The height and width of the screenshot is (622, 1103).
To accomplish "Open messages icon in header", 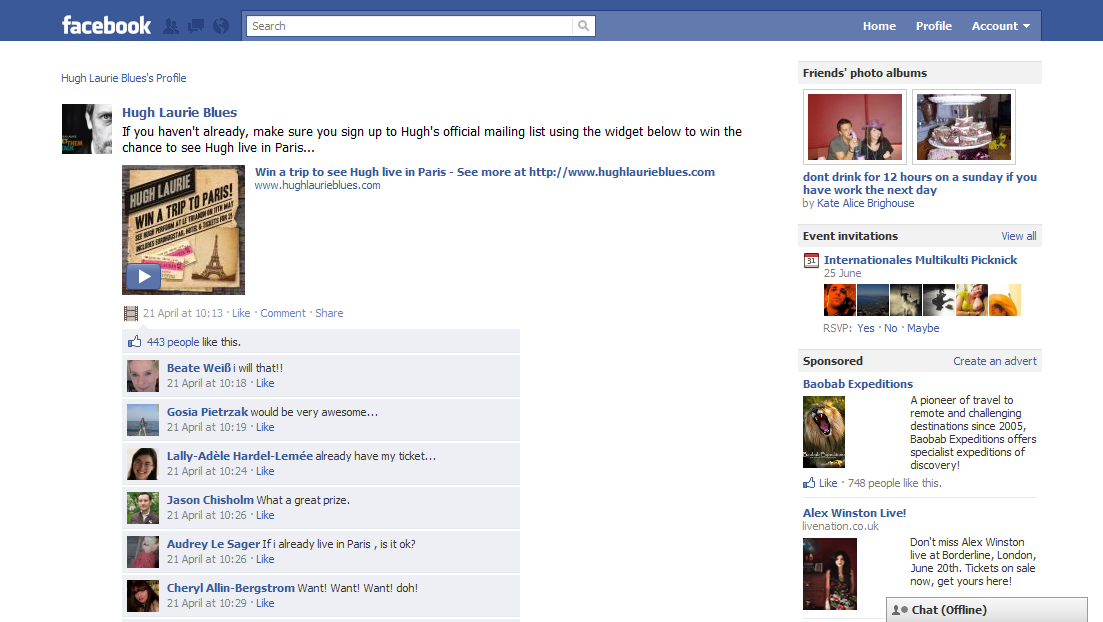I will [196, 26].
